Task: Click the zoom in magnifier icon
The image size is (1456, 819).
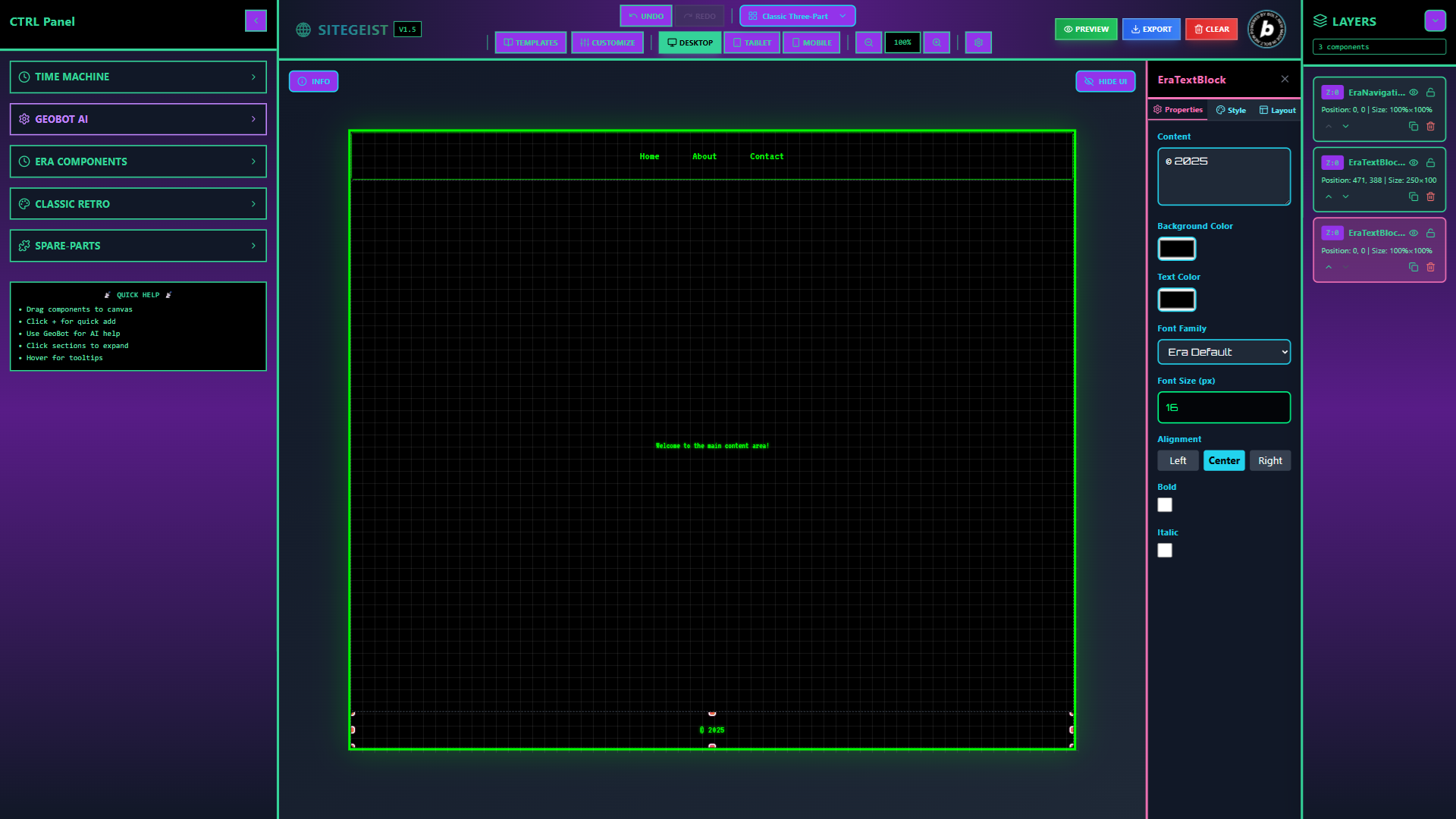Action: point(937,42)
